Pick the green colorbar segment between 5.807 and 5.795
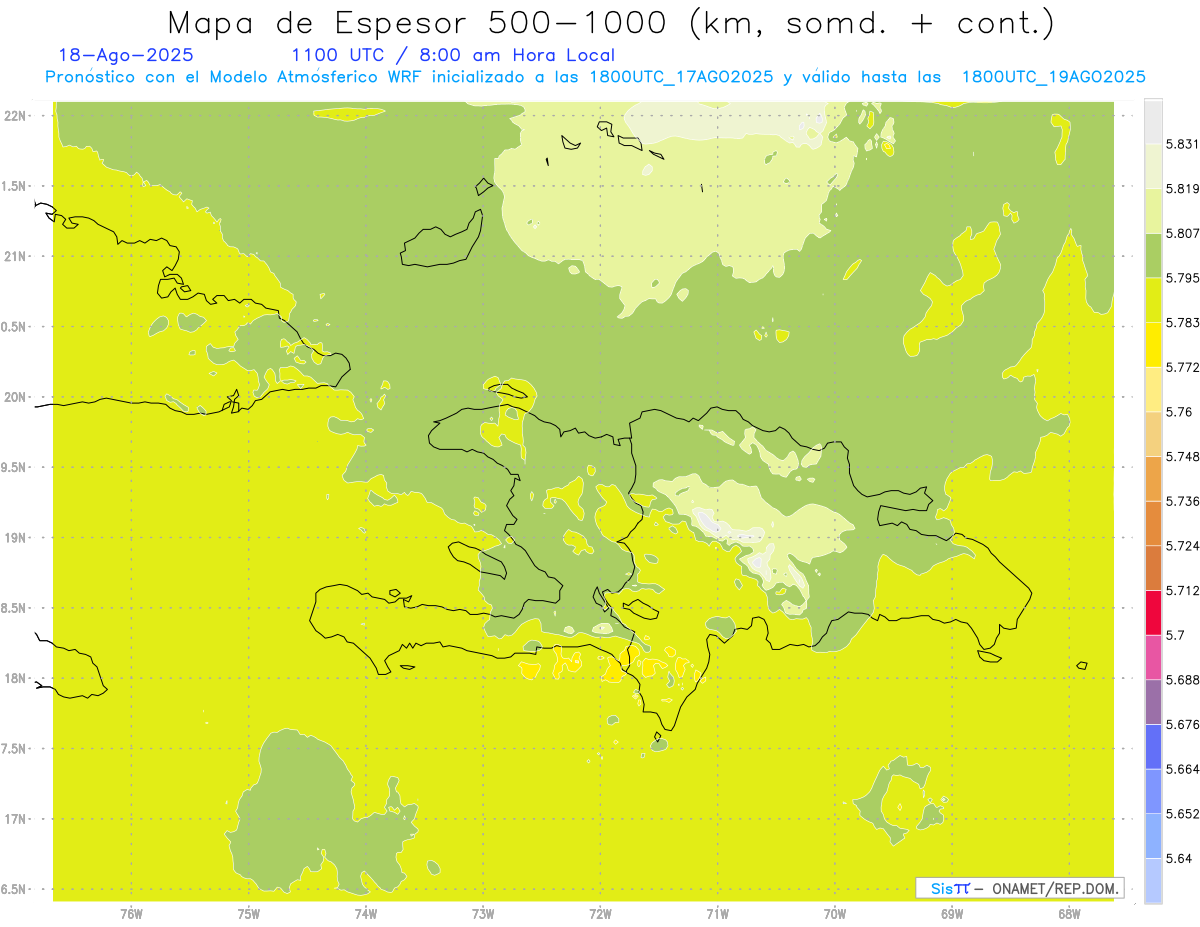Screen dimensions: 1200x927 1153,255
